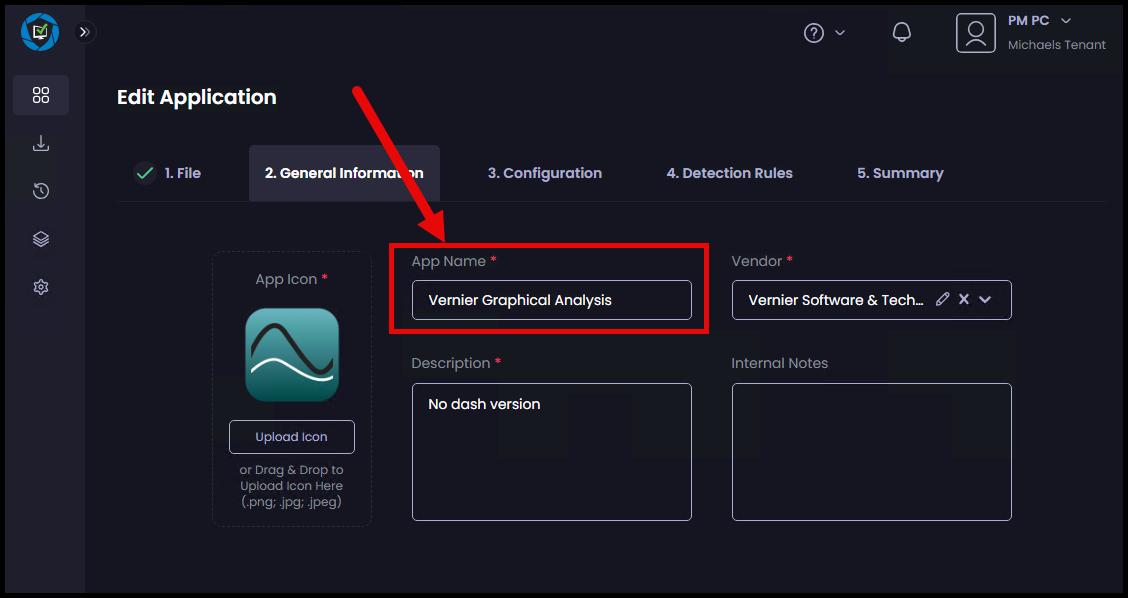Switch to the 3. Configuration tab
The height and width of the screenshot is (598, 1128).
pyautogui.click(x=545, y=173)
